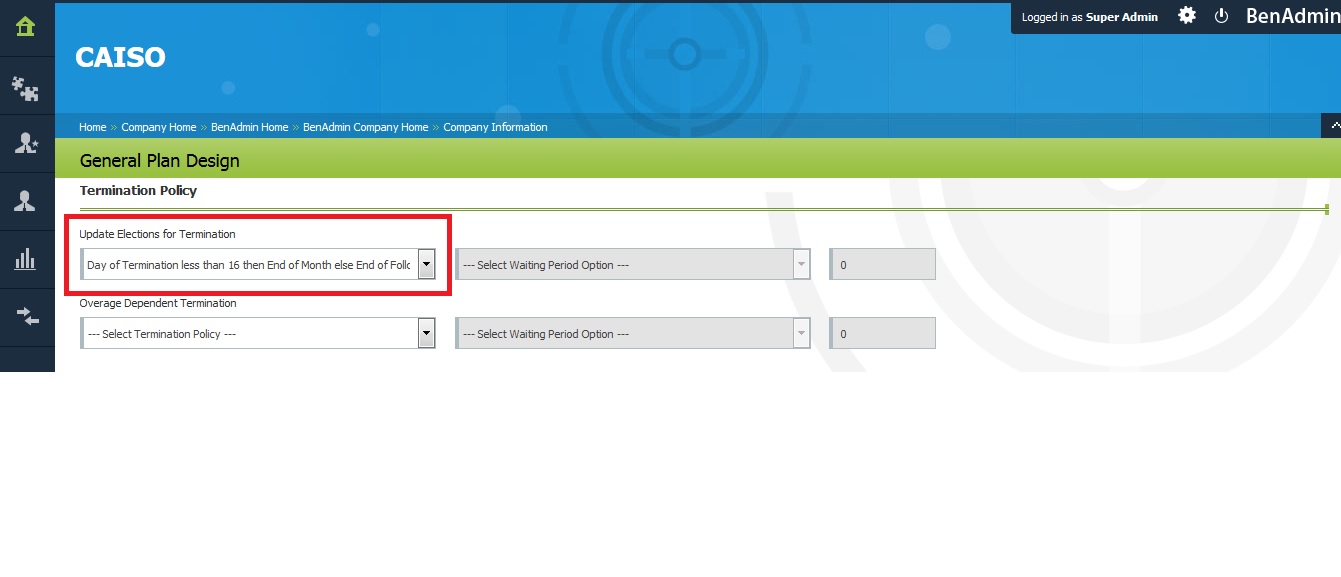Go to BenAdmin Company Home breadcrumb link
The height and width of the screenshot is (577, 1341).
click(x=365, y=127)
